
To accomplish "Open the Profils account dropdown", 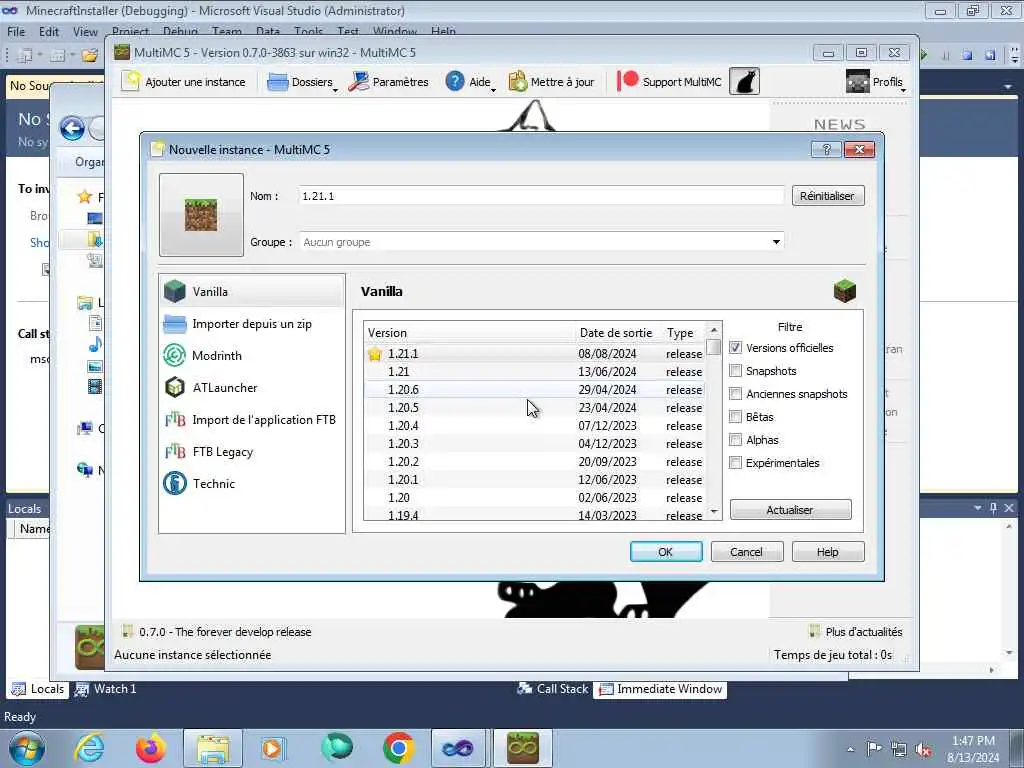I will 875,82.
